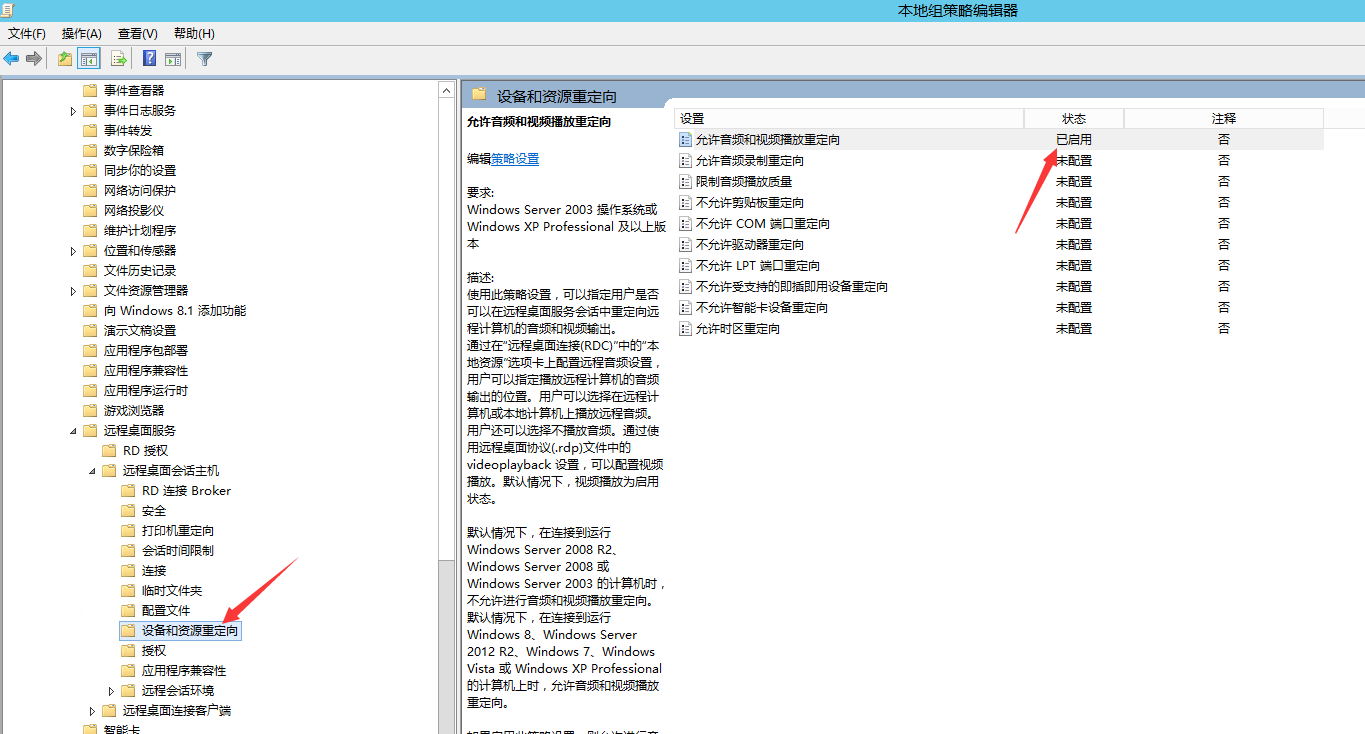The height and width of the screenshot is (734, 1365).
Task: Open the 操作(A) menu
Action: tap(82, 34)
